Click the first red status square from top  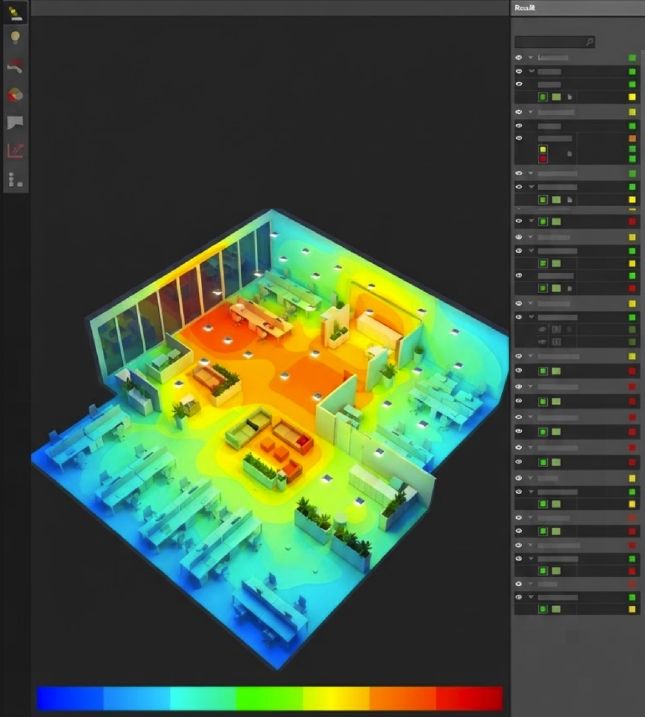tap(632, 221)
